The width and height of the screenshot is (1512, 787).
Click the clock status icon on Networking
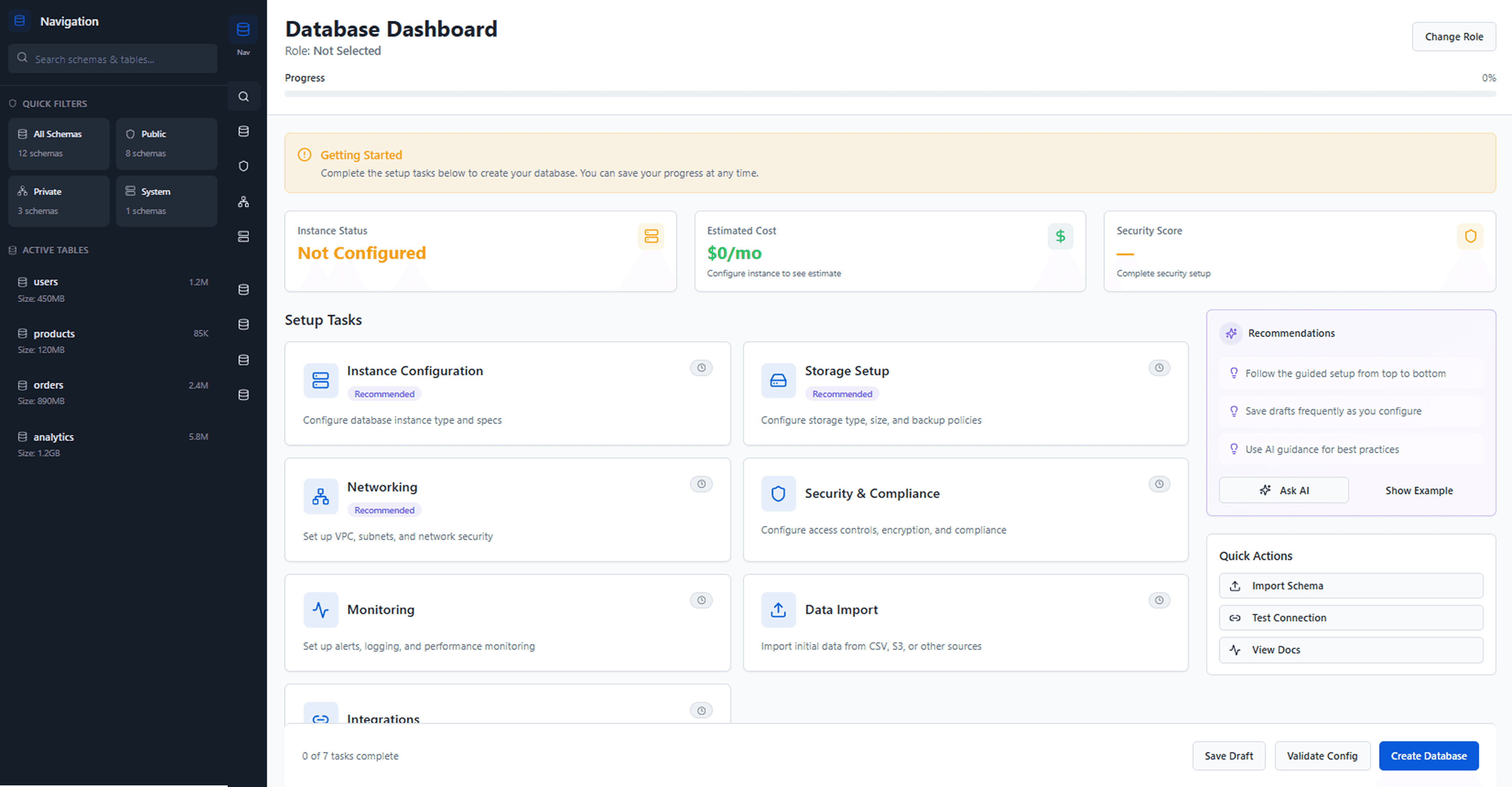coord(701,484)
